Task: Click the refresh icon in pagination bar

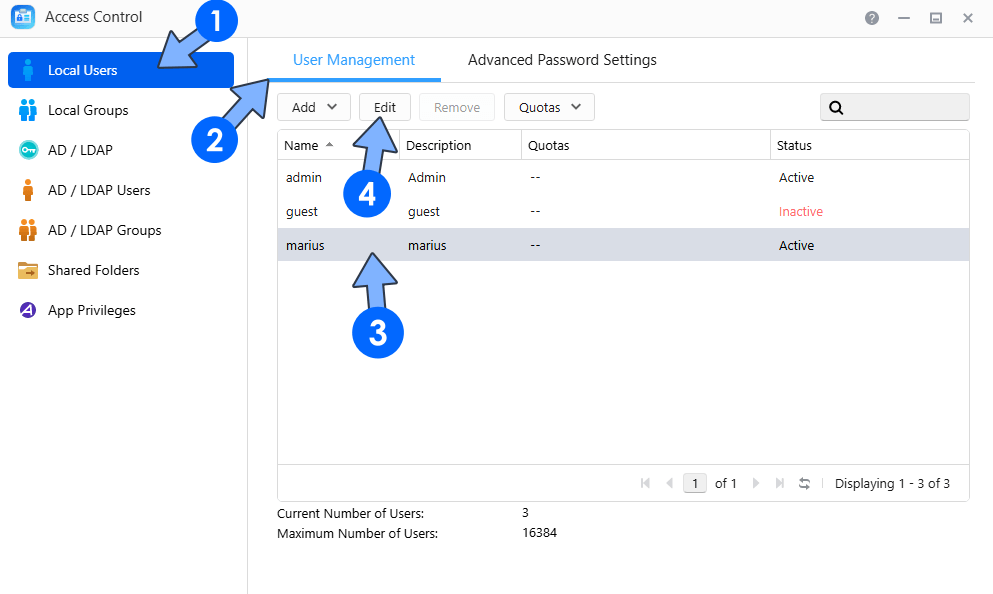Action: (x=804, y=483)
